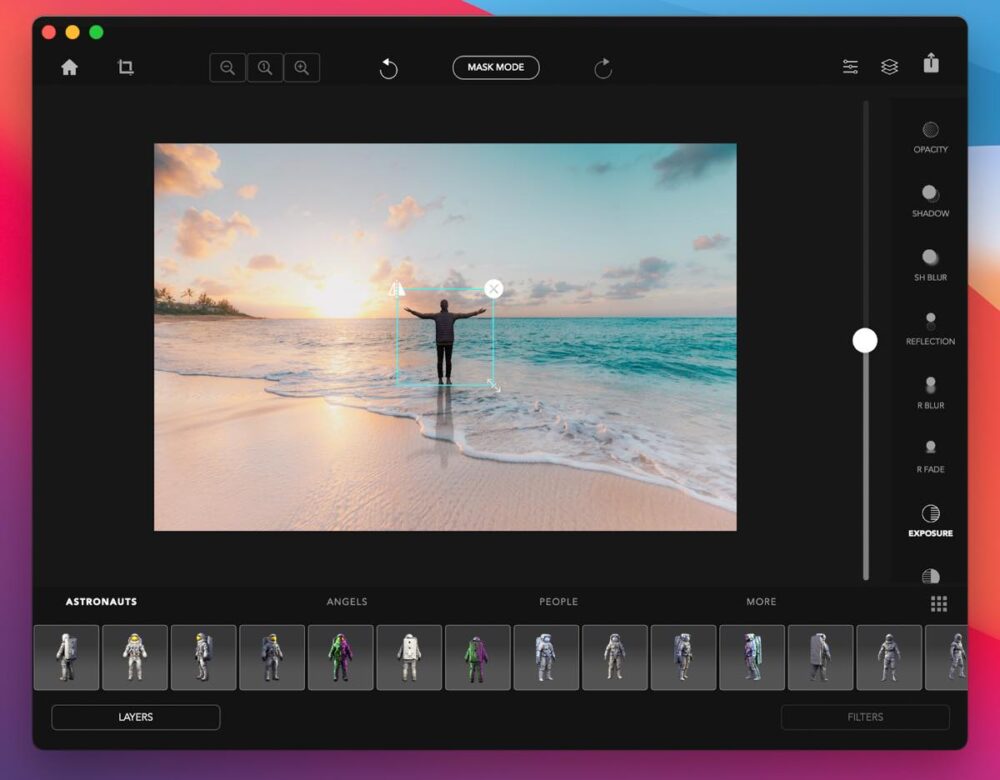The height and width of the screenshot is (780, 1000).
Task: Select the Crop tool
Action: pos(126,66)
